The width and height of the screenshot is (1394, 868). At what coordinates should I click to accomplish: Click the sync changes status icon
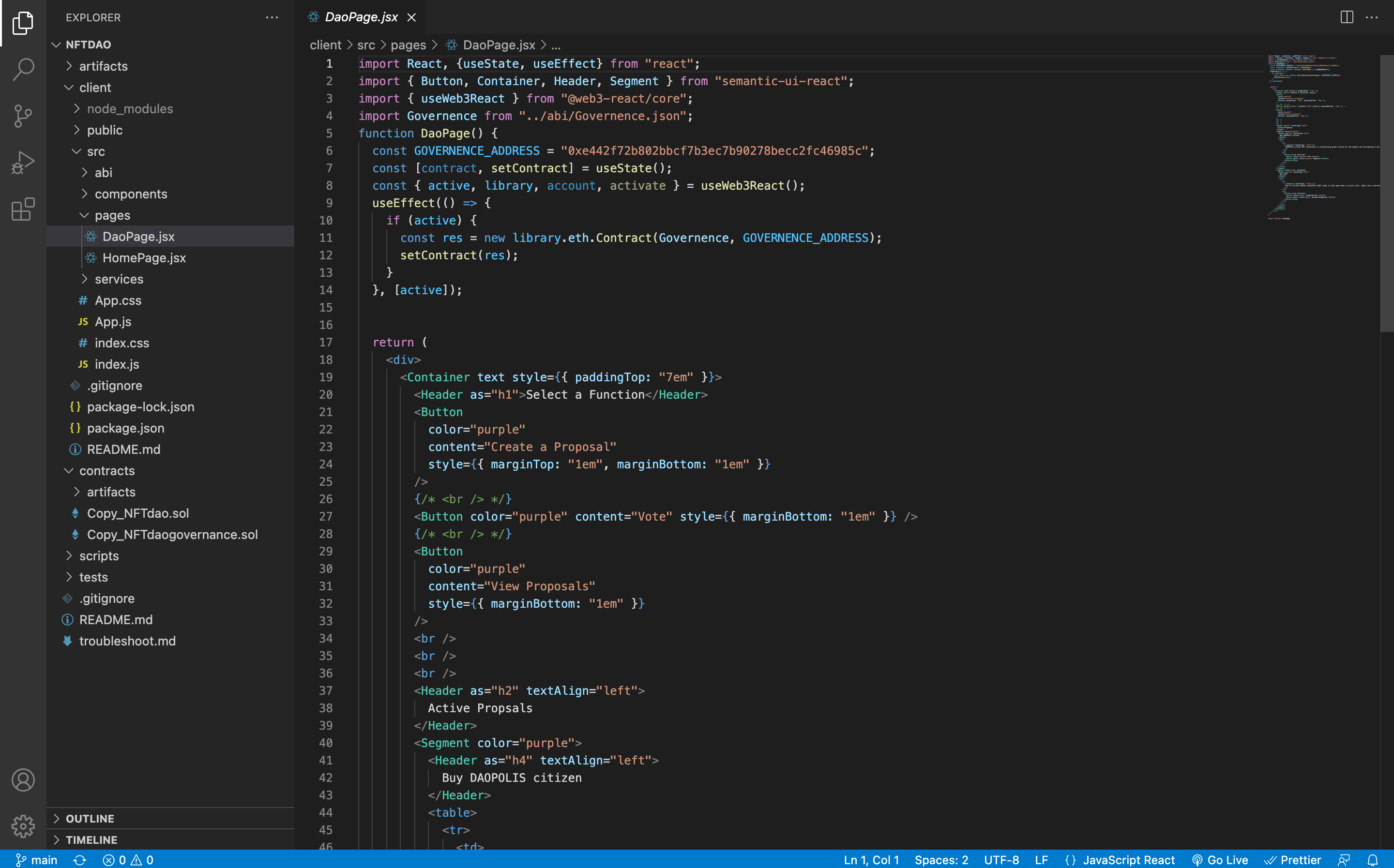[x=80, y=859]
